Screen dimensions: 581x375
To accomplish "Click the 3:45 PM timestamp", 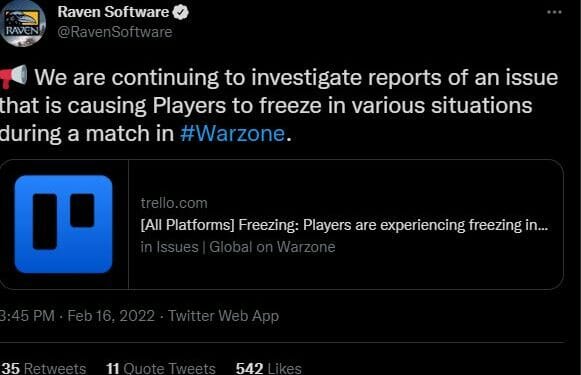I will tap(27, 316).
